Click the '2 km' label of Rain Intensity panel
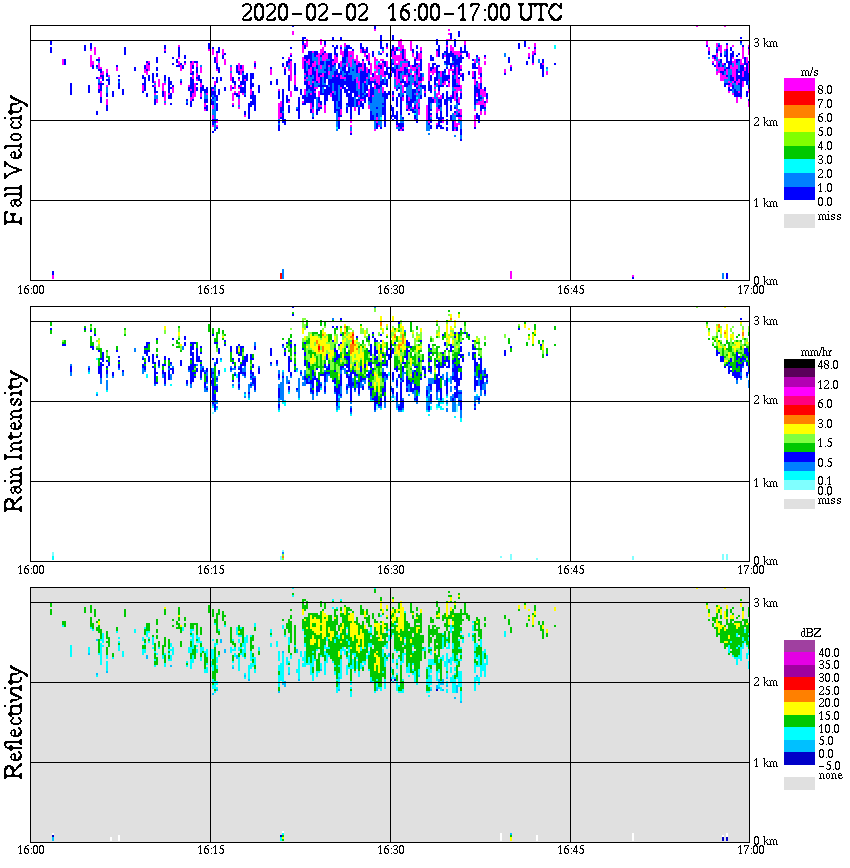850x868 pixels. [x=765, y=400]
